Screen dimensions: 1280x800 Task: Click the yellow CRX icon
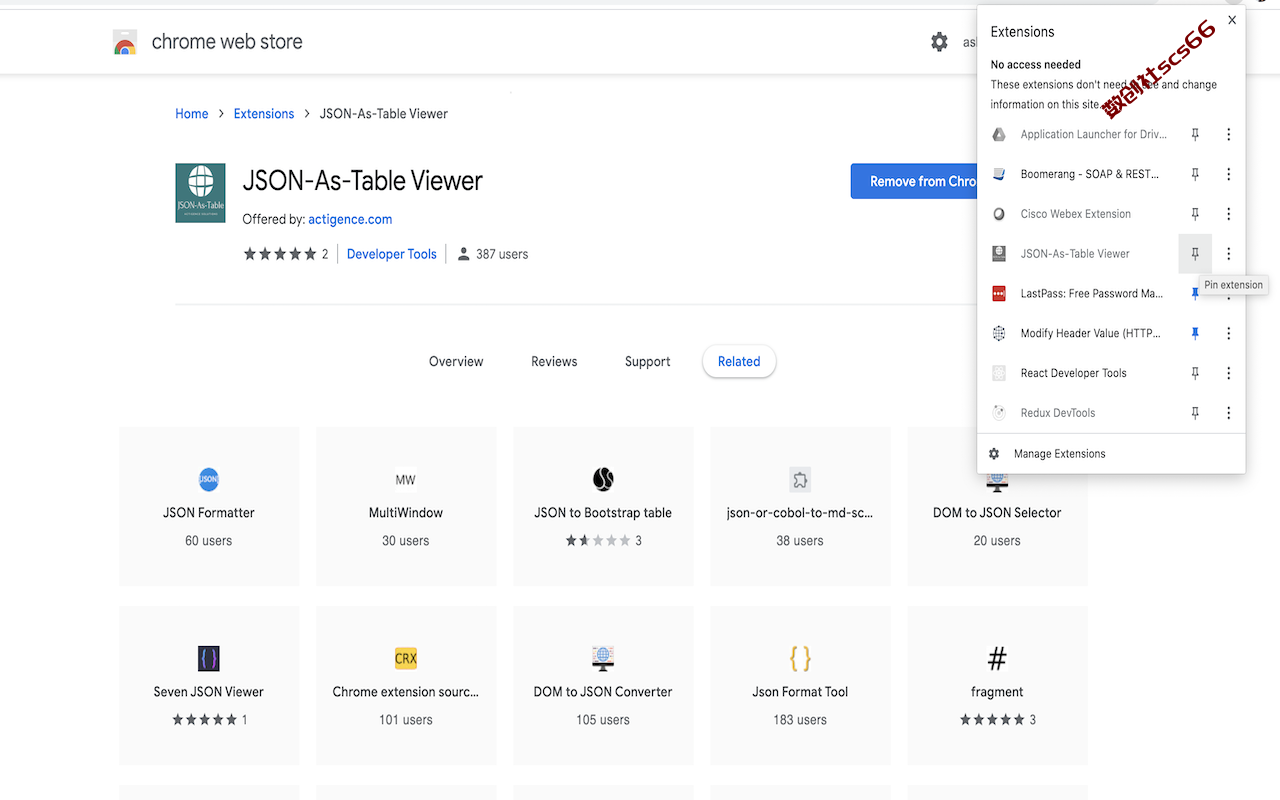tap(405, 658)
